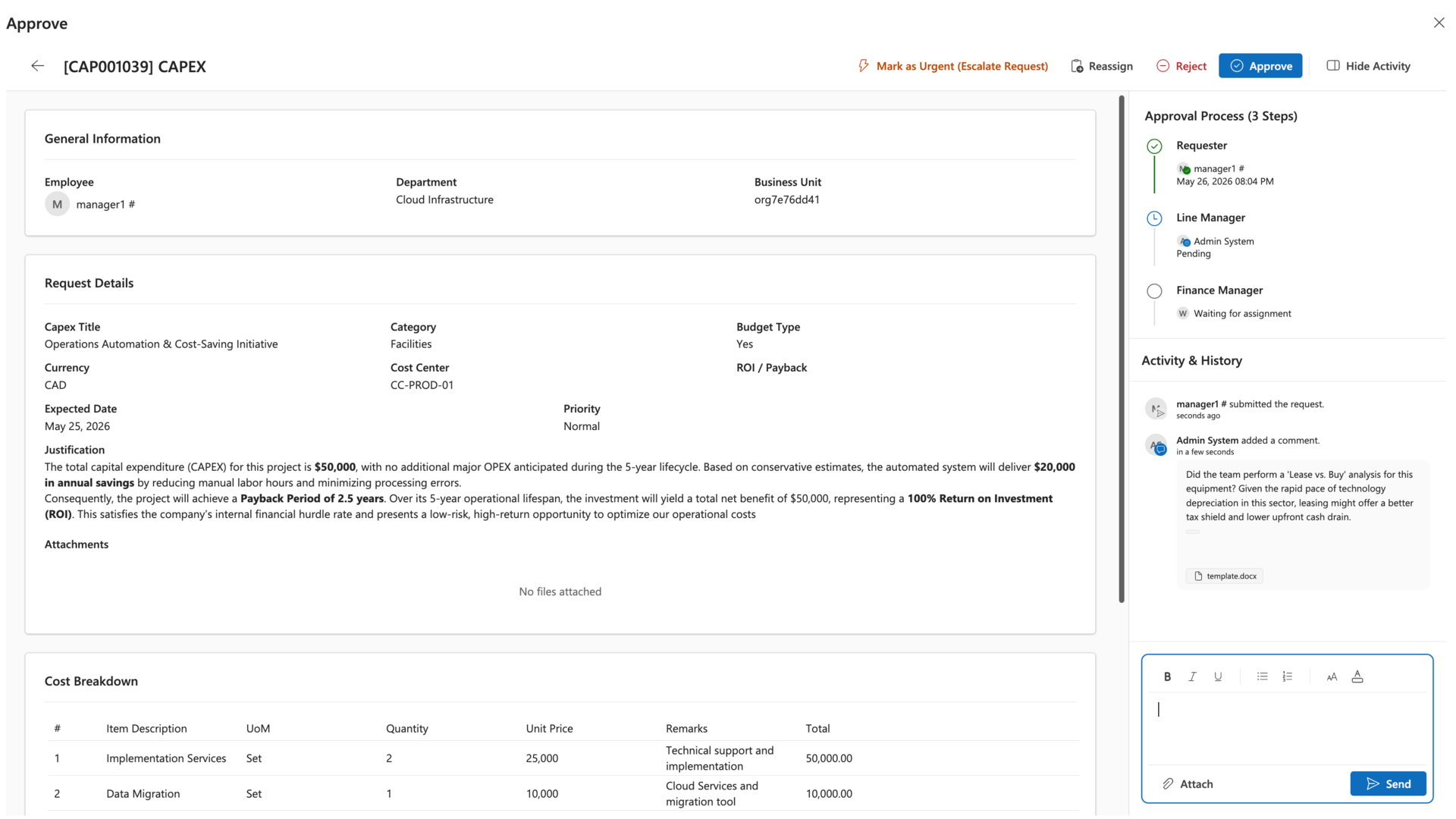The image size is (1456, 819).
Task: Reassign the CAPEX request
Action: click(1102, 66)
